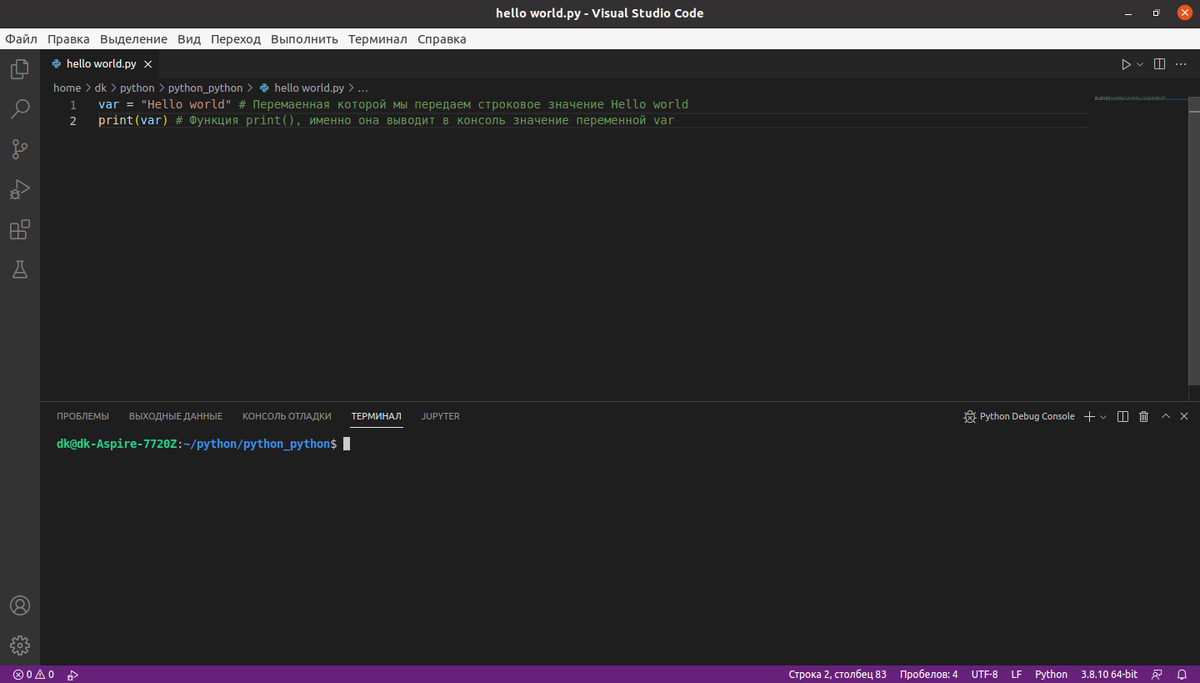
Task: Open terminal launch profile dropdown arrow
Action: 1103,416
